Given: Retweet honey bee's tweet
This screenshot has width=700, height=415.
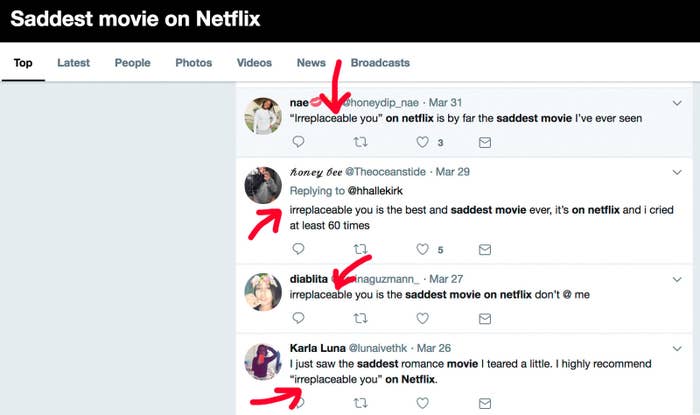Looking at the screenshot, I should (x=360, y=249).
